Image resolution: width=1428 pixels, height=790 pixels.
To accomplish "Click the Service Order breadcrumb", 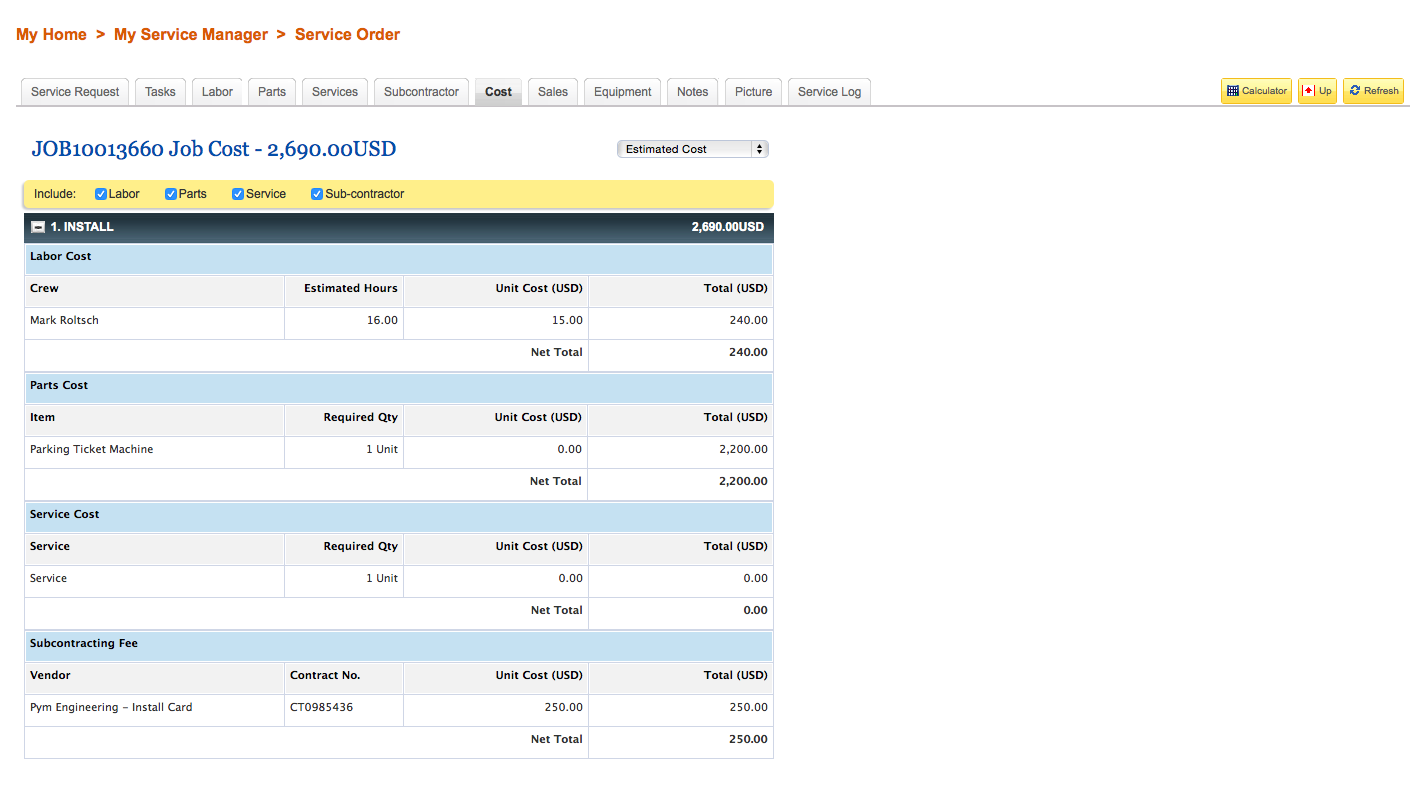I will pos(347,34).
